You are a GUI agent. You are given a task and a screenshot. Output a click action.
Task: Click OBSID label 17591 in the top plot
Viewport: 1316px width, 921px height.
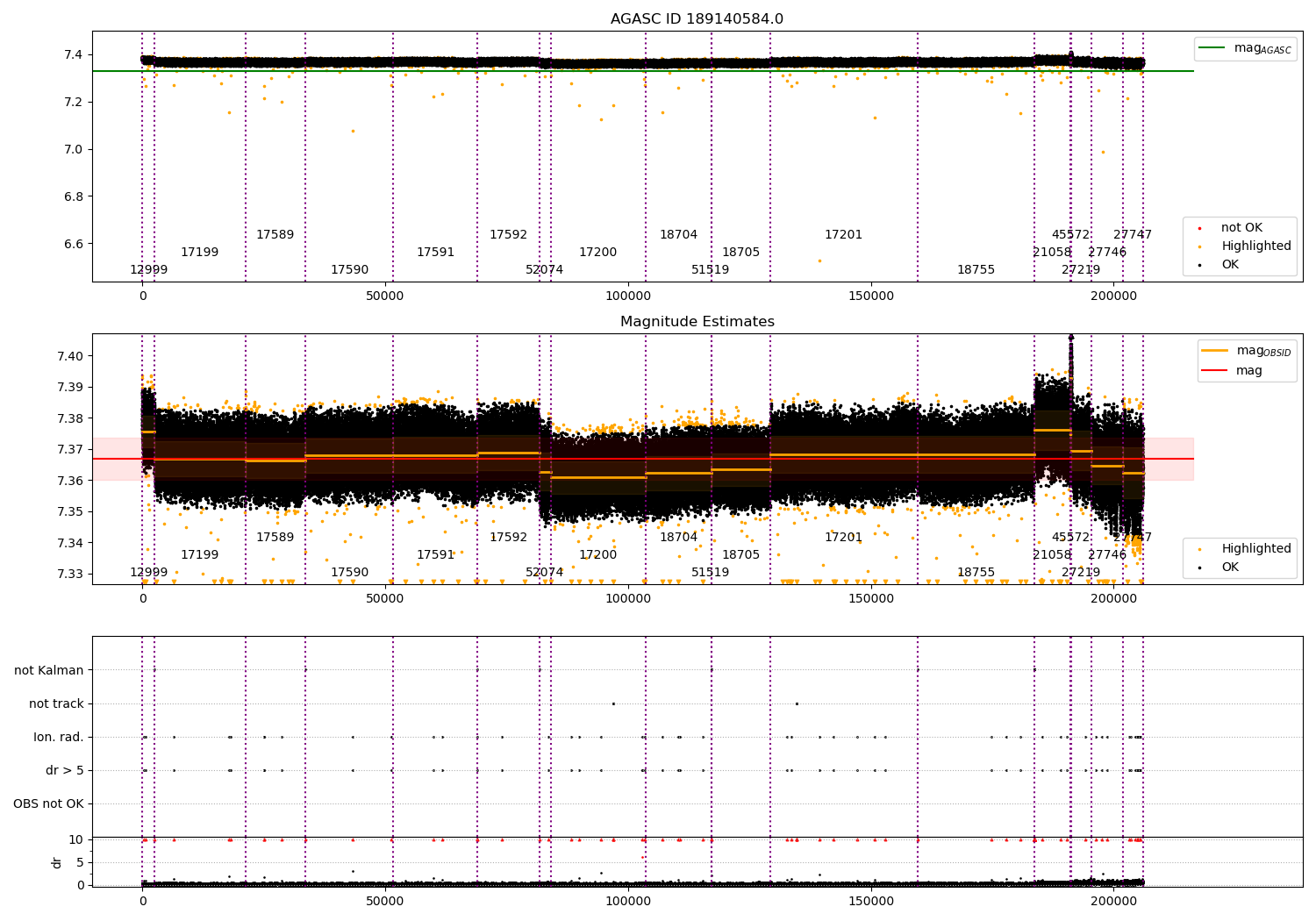click(x=435, y=253)
